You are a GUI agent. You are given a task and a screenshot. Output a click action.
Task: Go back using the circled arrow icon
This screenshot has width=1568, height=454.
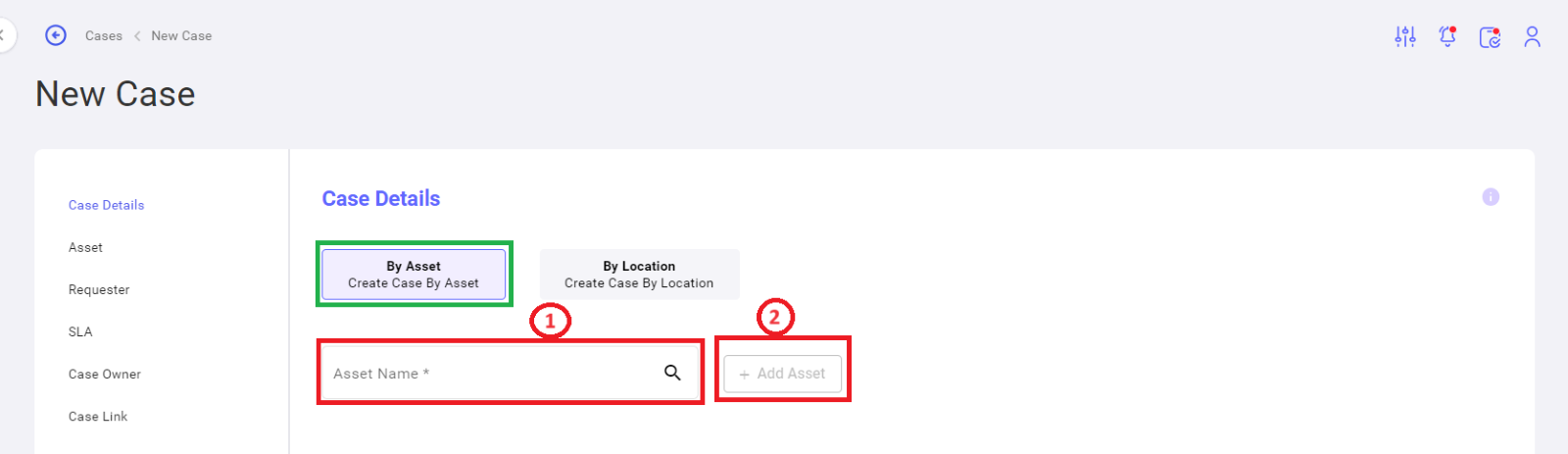coord(56,35)
